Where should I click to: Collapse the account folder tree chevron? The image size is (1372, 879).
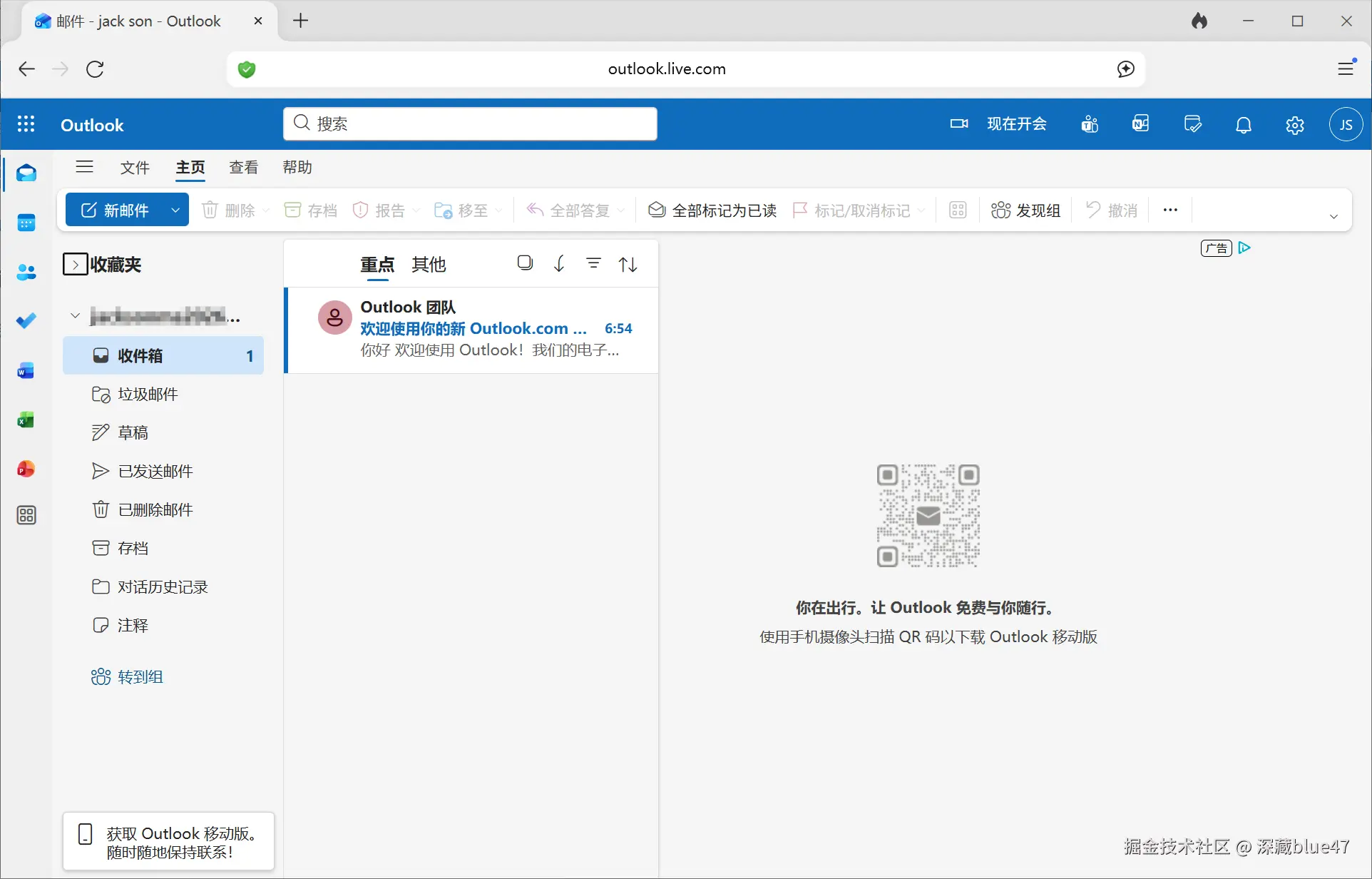click(x=75, y=315)
